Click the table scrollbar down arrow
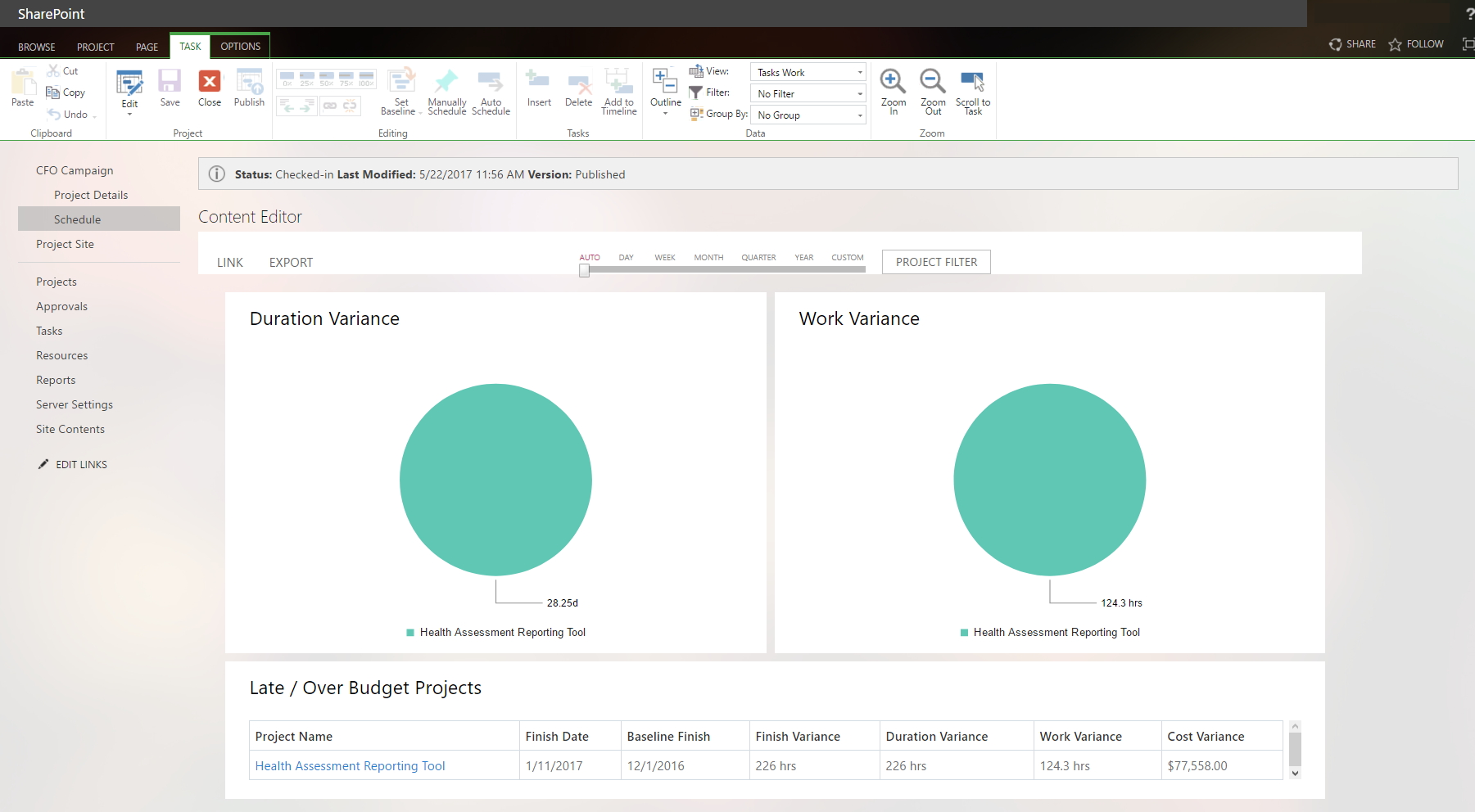 [1295, 773]
